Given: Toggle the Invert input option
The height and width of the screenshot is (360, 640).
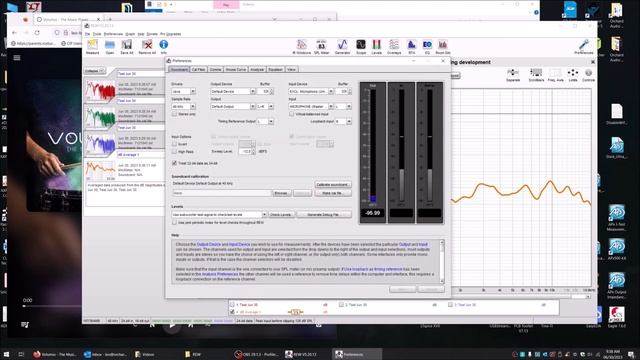Looking at the screenshot, I should [174, 144].
